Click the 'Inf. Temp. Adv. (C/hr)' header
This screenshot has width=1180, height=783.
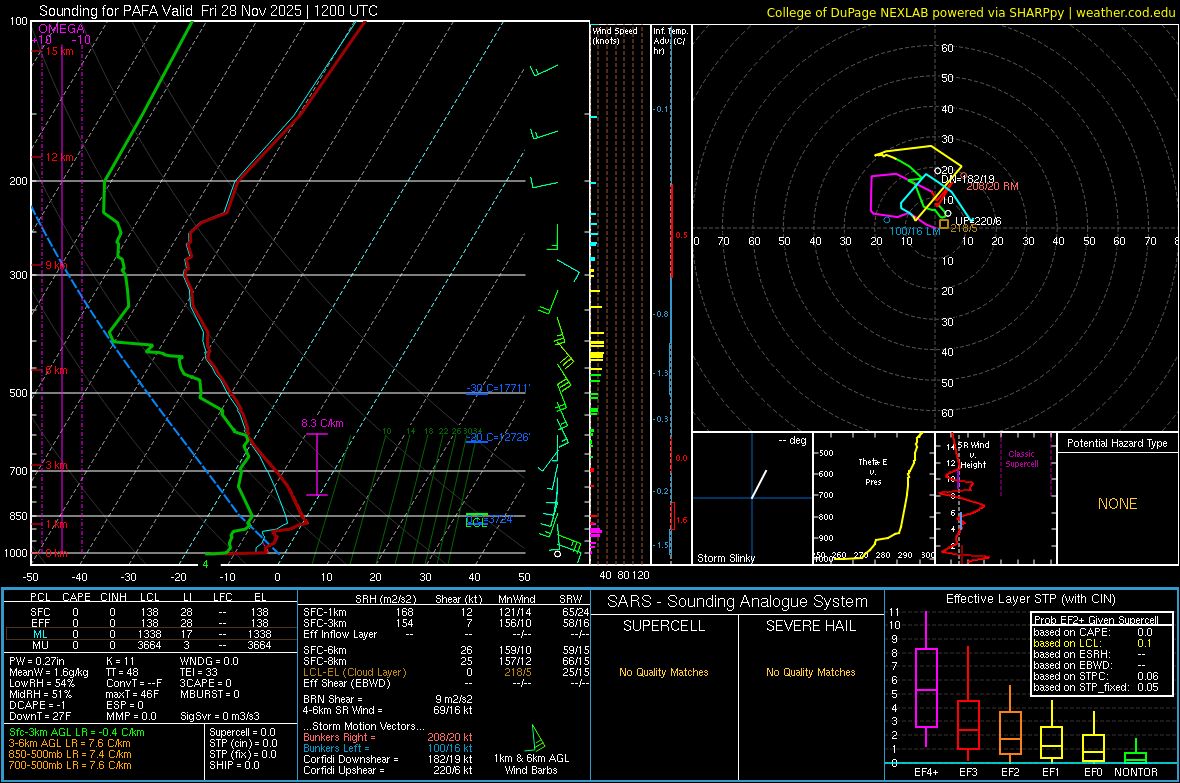(670, 41)
